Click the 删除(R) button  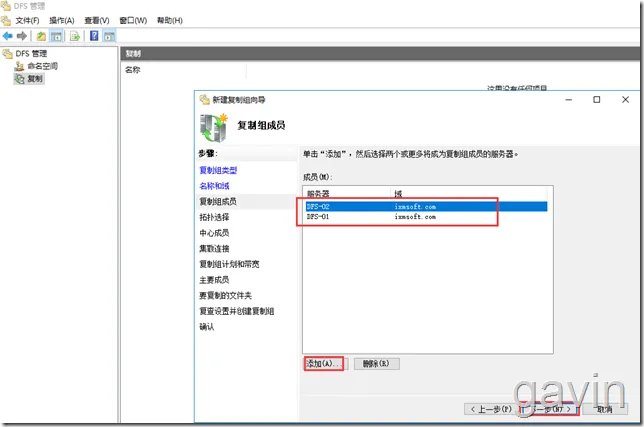(x=376, y=363)
